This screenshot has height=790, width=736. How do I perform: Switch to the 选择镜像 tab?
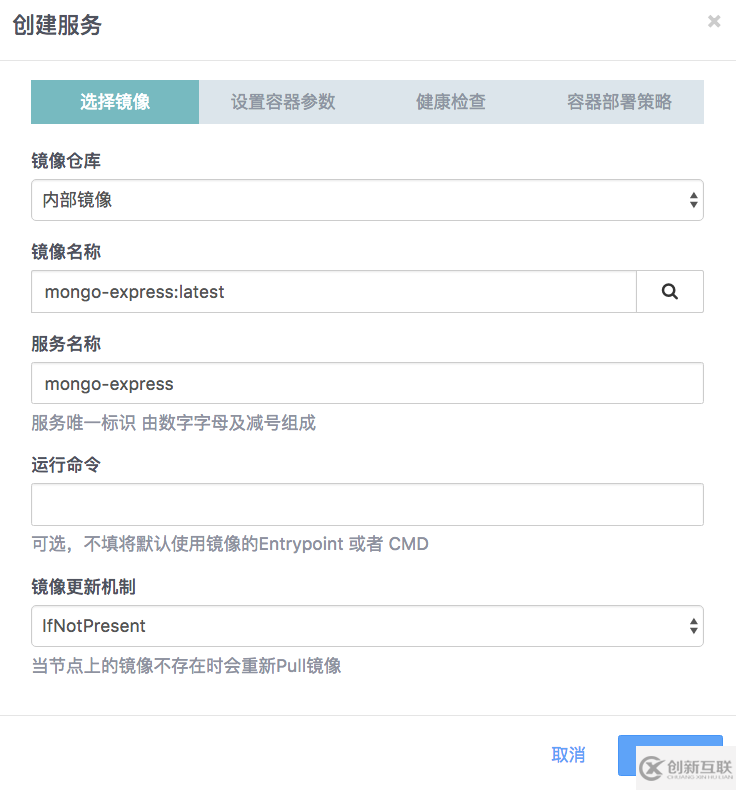coord(115,102)
